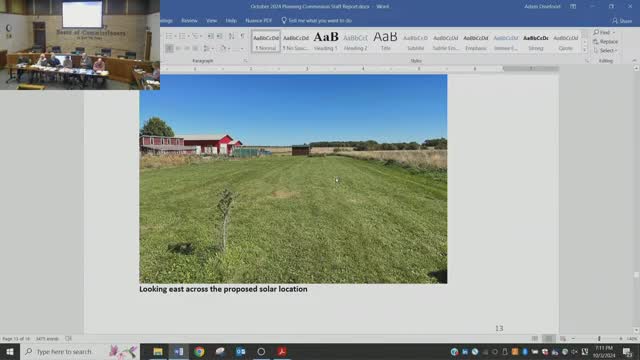Open View tab

(x=211, y=21)
